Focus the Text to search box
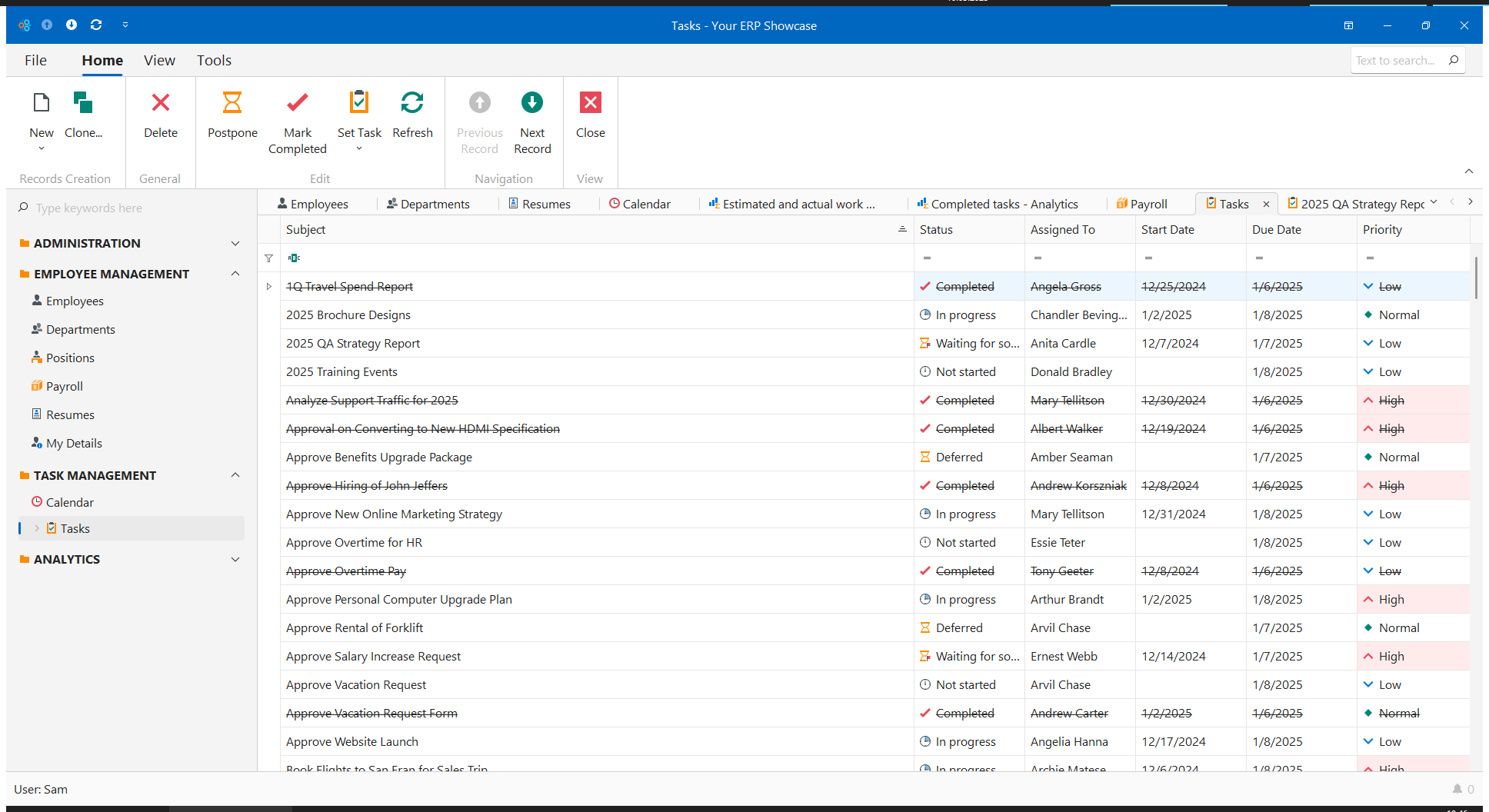The image size is (1489, 812). coord(1396,61)
